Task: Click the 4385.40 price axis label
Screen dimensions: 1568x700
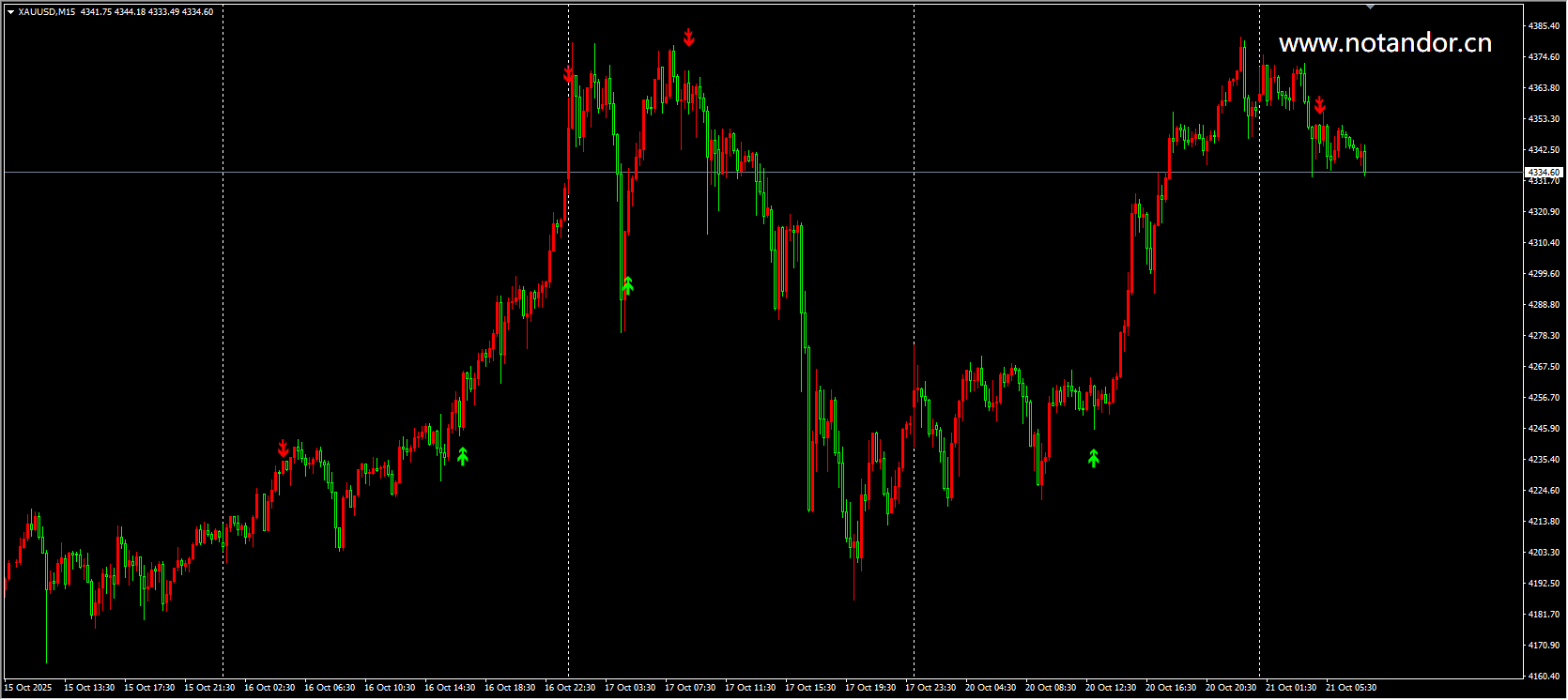Action: click(1545, 26)
